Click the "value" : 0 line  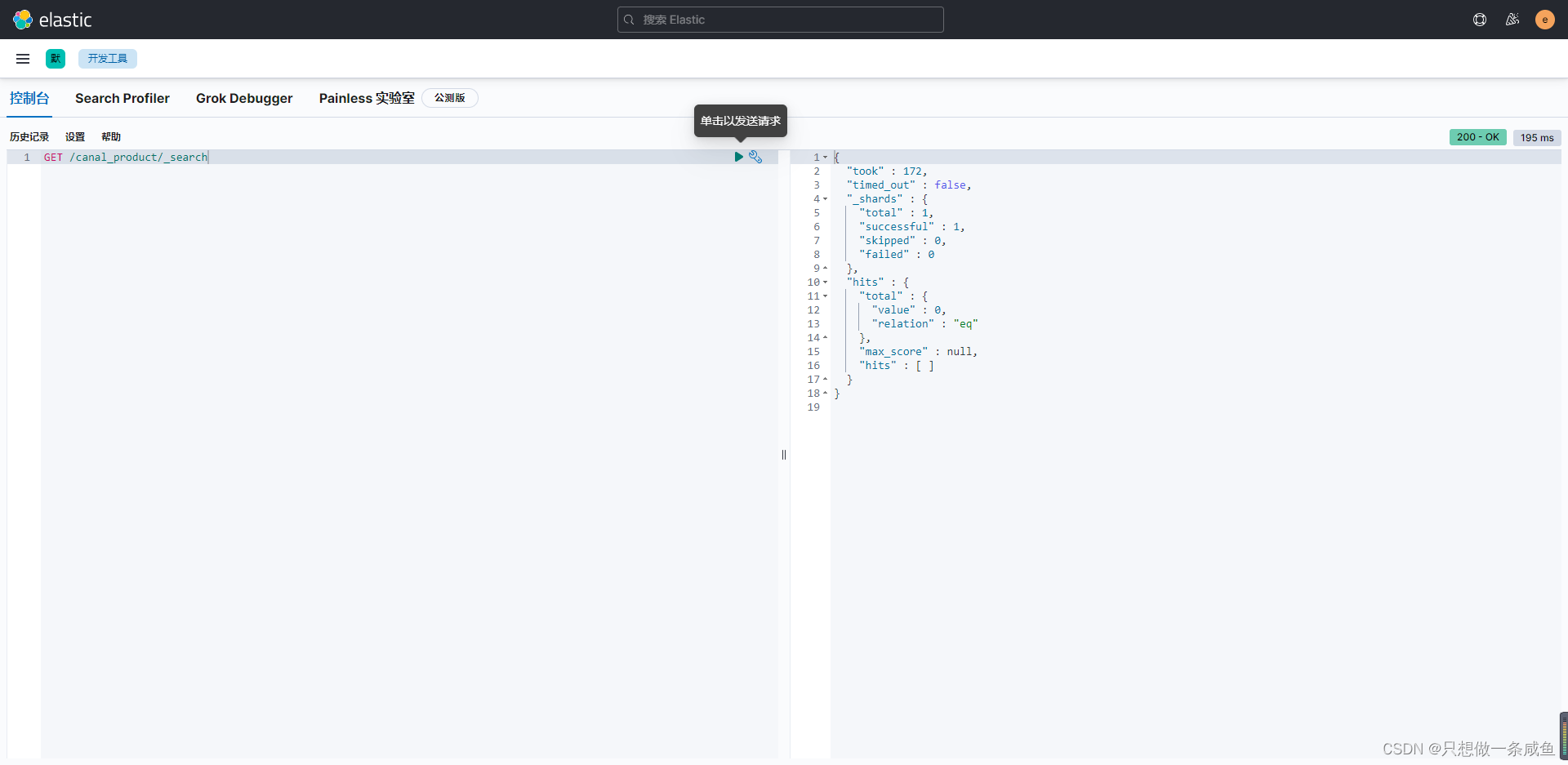click(909, 309)
